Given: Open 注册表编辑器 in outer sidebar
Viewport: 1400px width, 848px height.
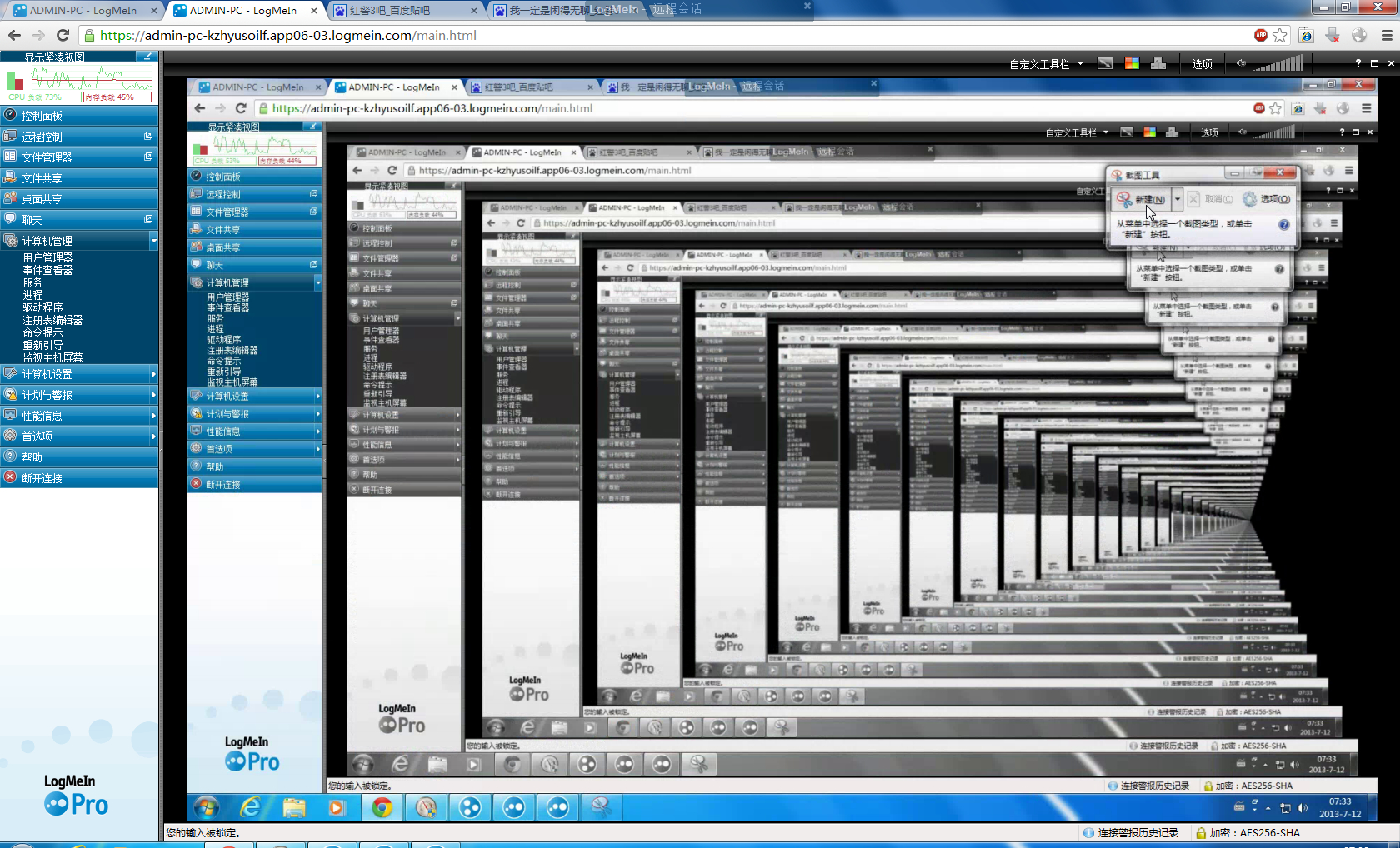Looking at the screenshot, I should pyautogui.click(x=52, y=320).
